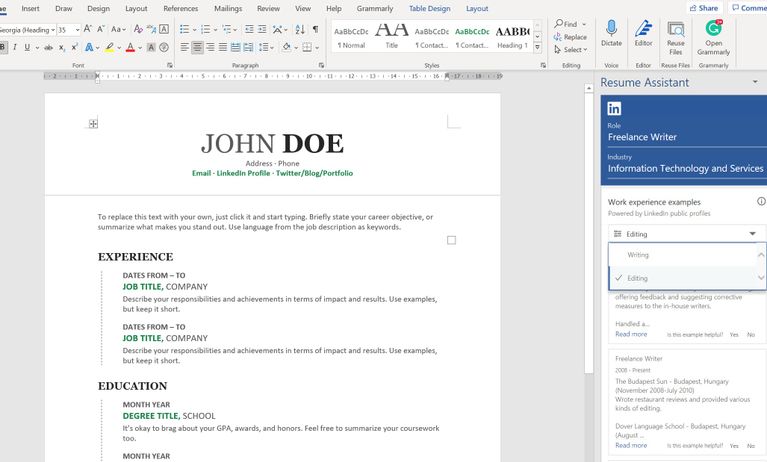Toggle Center alignment
The width and height of the screenshot is (767, 462).
click(198, 47)
